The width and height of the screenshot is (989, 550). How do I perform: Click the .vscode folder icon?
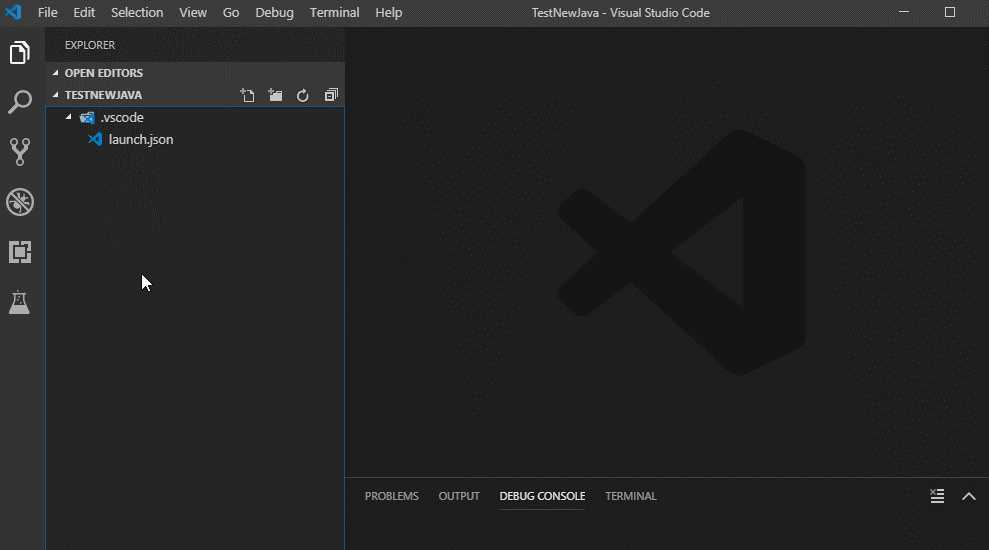click(87, 117)
